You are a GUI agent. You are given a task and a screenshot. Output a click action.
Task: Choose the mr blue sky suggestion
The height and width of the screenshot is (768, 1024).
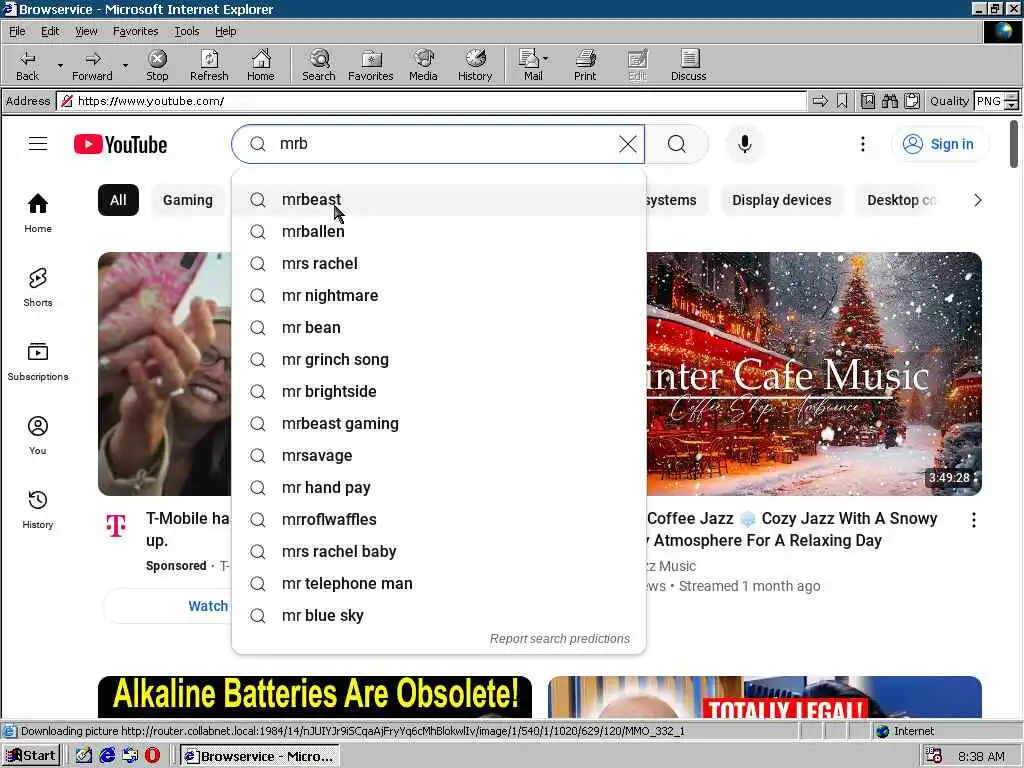[x=438, y=616]
